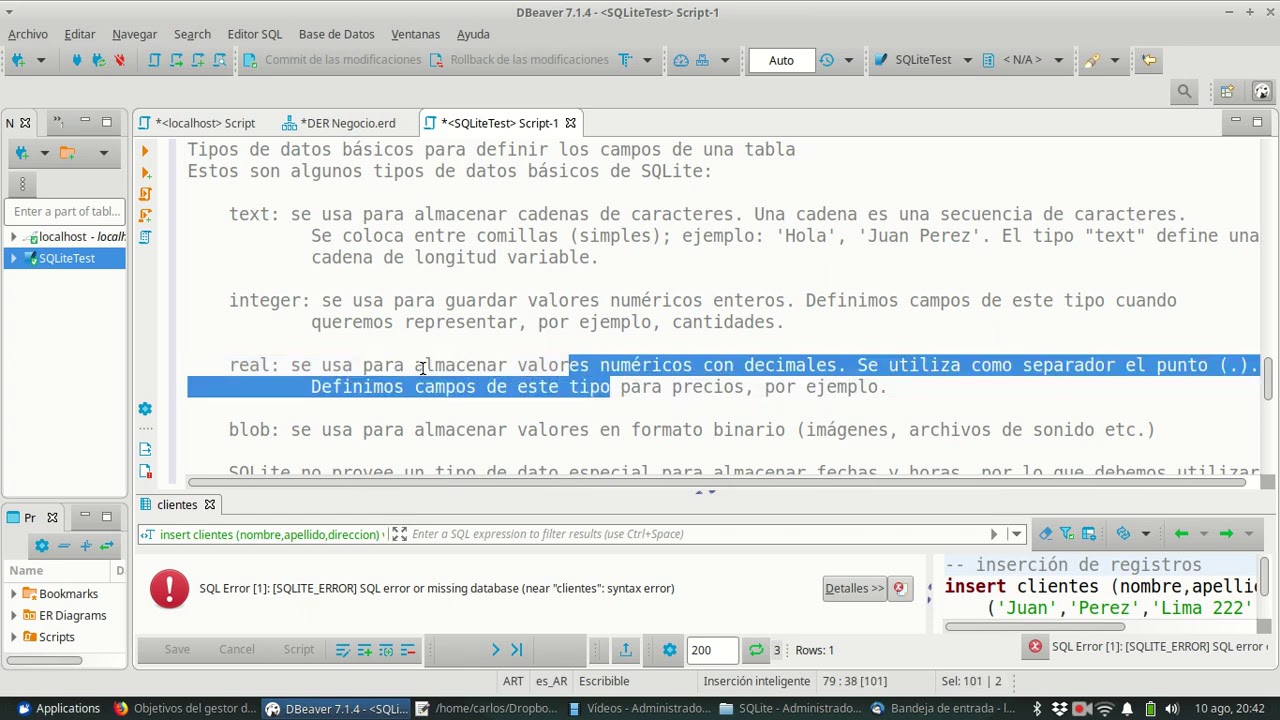Click the Detalles >> button
Screen dimensions: 1280x720
[854, 588]
